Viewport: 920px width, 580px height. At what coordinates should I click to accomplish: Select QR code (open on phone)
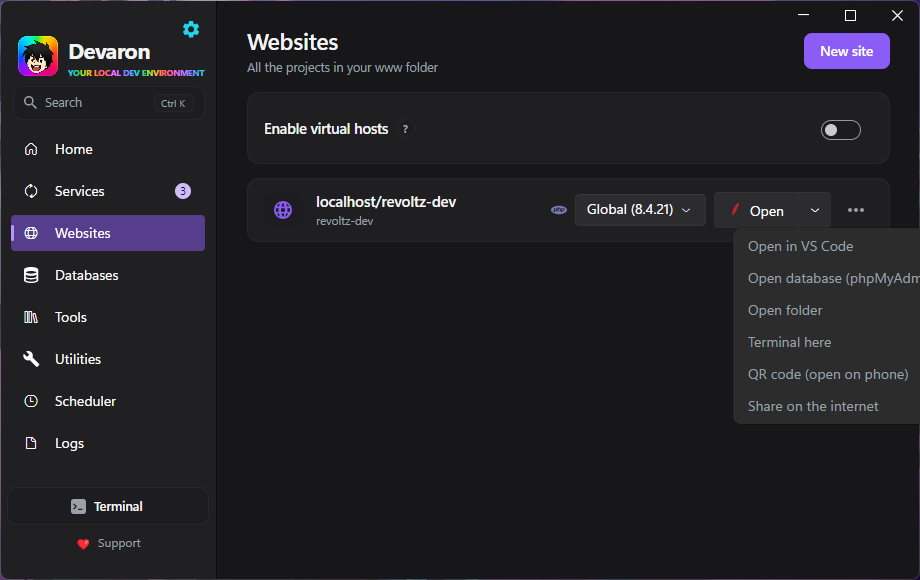click(x=827, y=374)
